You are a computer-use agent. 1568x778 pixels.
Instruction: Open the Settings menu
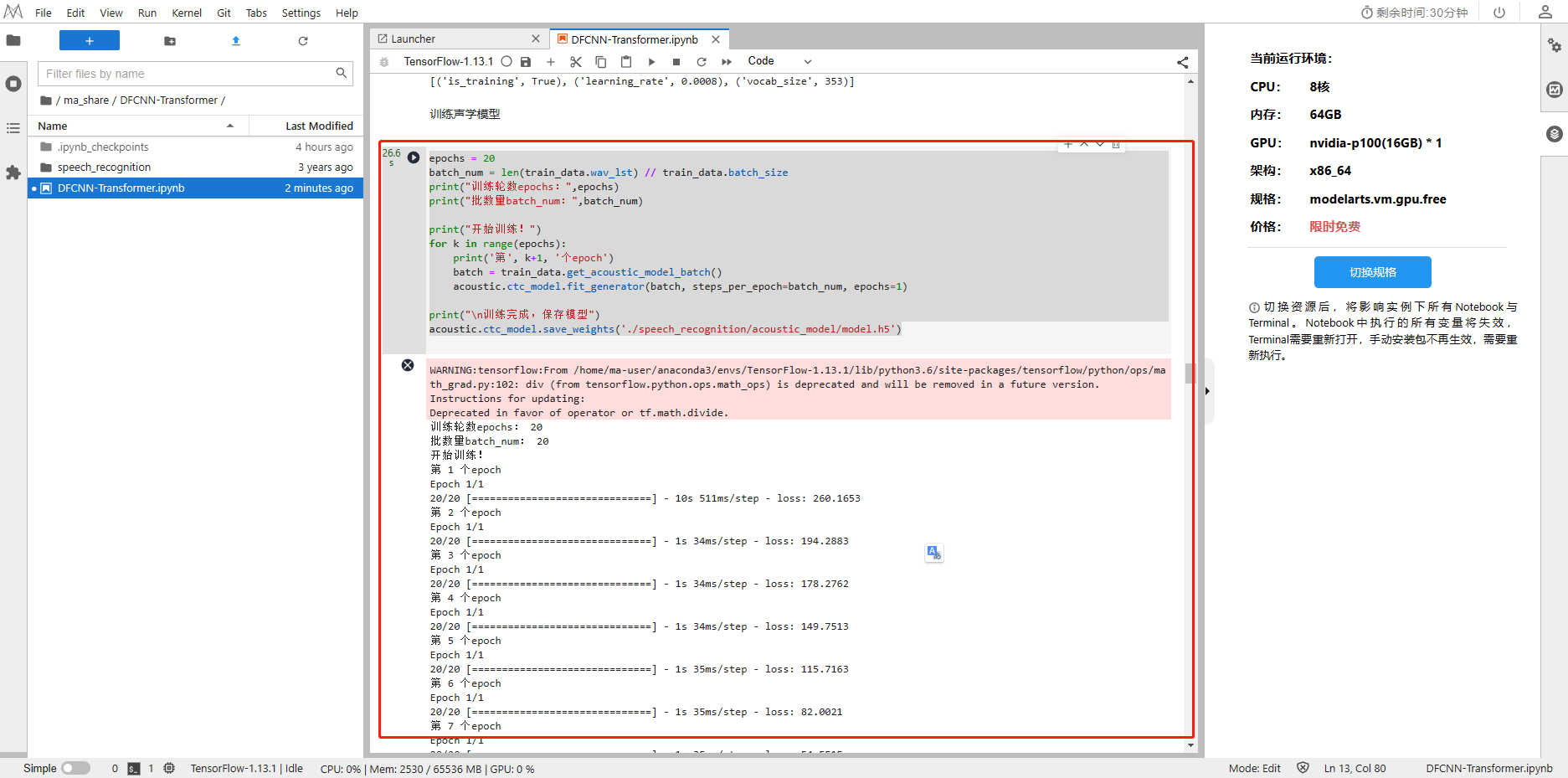pyautogui.click(x=301, y=13)
